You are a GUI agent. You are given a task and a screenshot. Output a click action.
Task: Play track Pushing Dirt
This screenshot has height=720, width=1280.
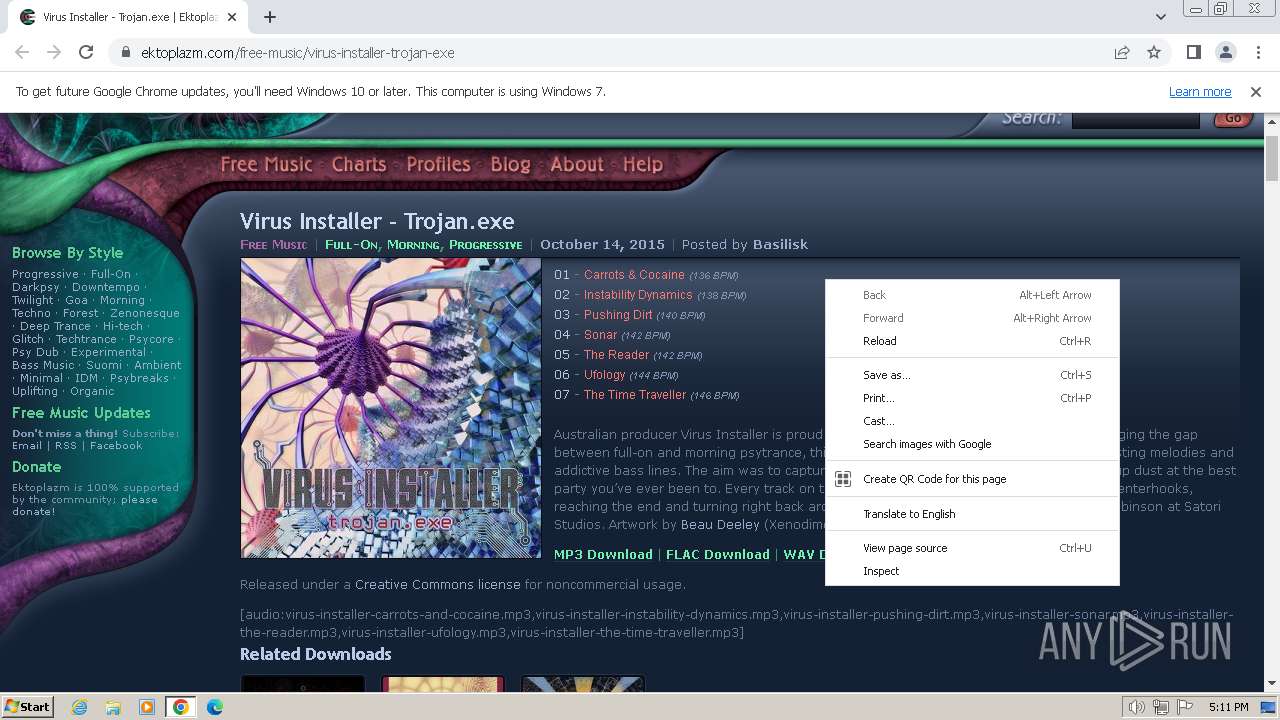point(618,315)
